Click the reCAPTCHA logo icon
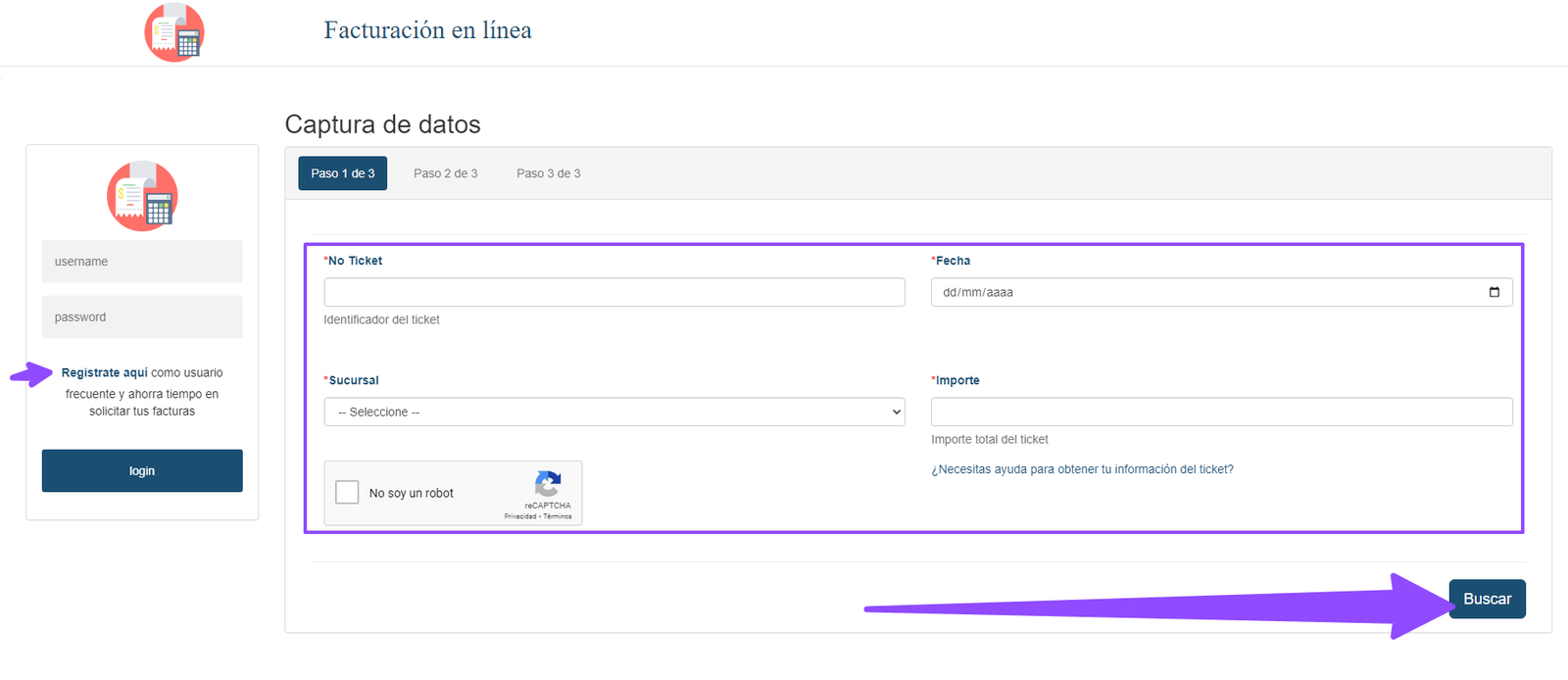This screenshot has height=680, width=1568. coord(548,484)
